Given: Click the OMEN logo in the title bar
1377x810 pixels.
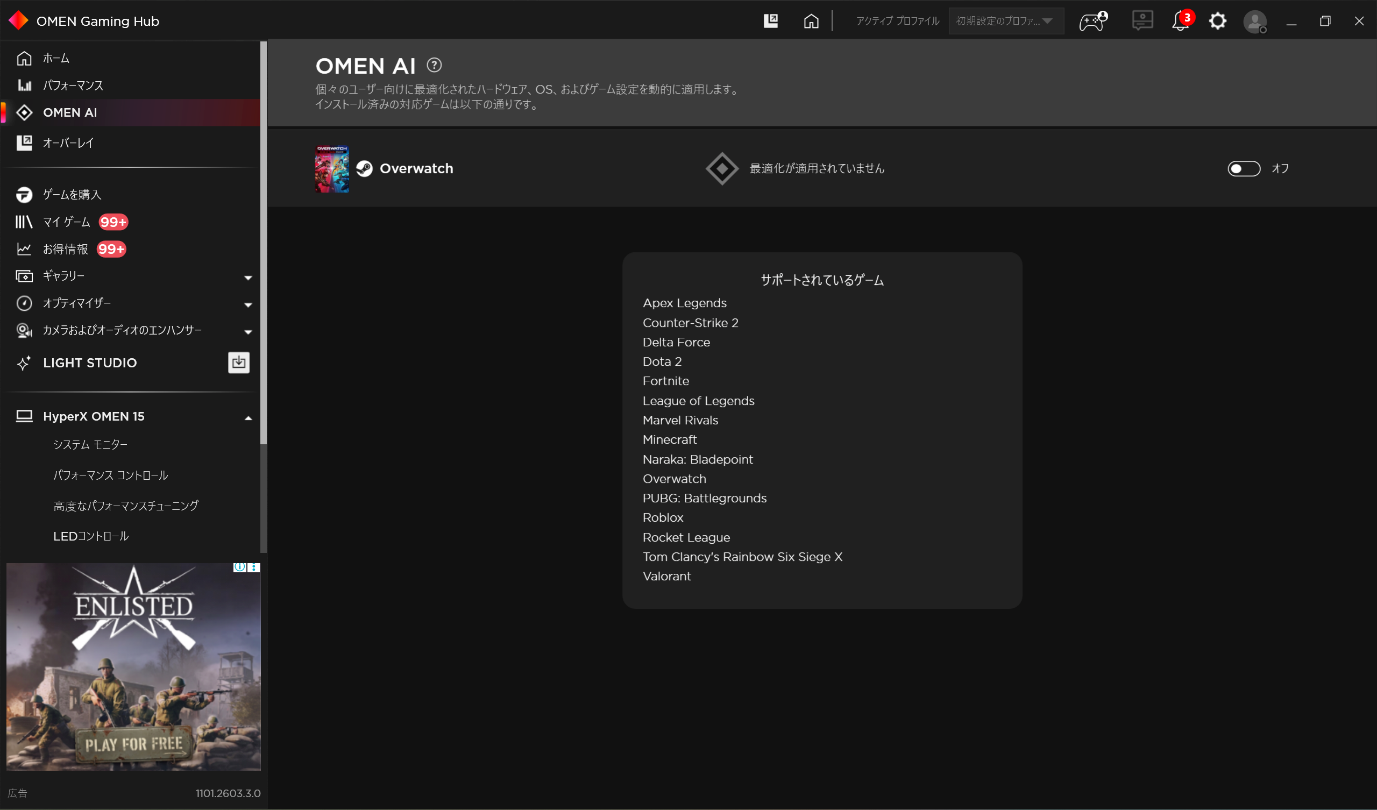Looking at the screenshot, I should (18, 21).
